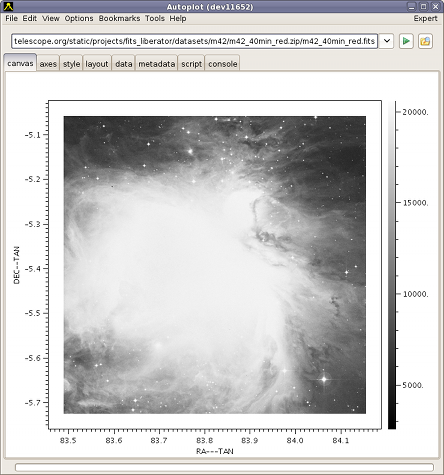Expand the address bar history dropdown
The height and width of the screenshot is (475, 444).
coord(387,41)
